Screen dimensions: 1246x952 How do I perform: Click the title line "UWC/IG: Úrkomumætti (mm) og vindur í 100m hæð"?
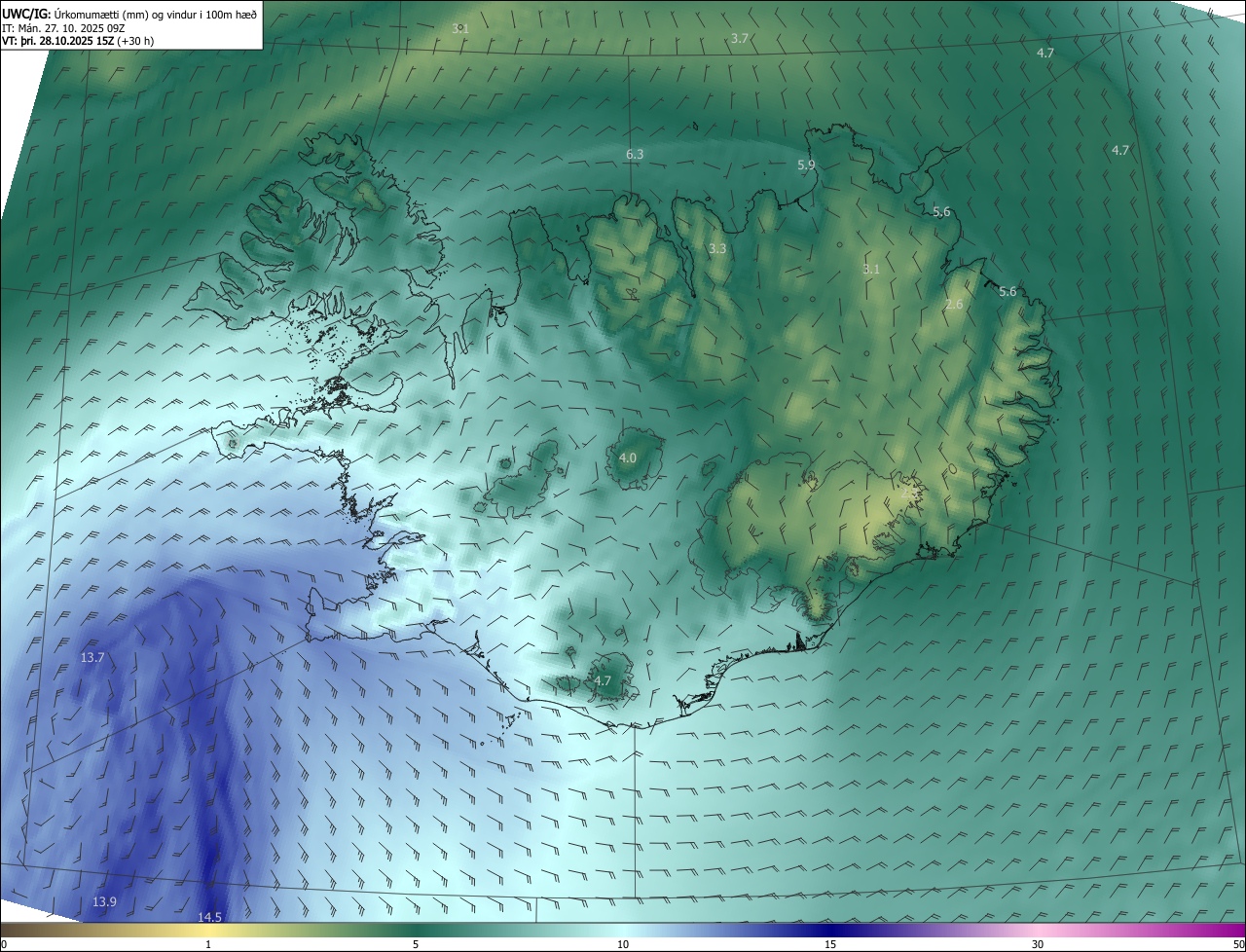[x=129, y=13]
